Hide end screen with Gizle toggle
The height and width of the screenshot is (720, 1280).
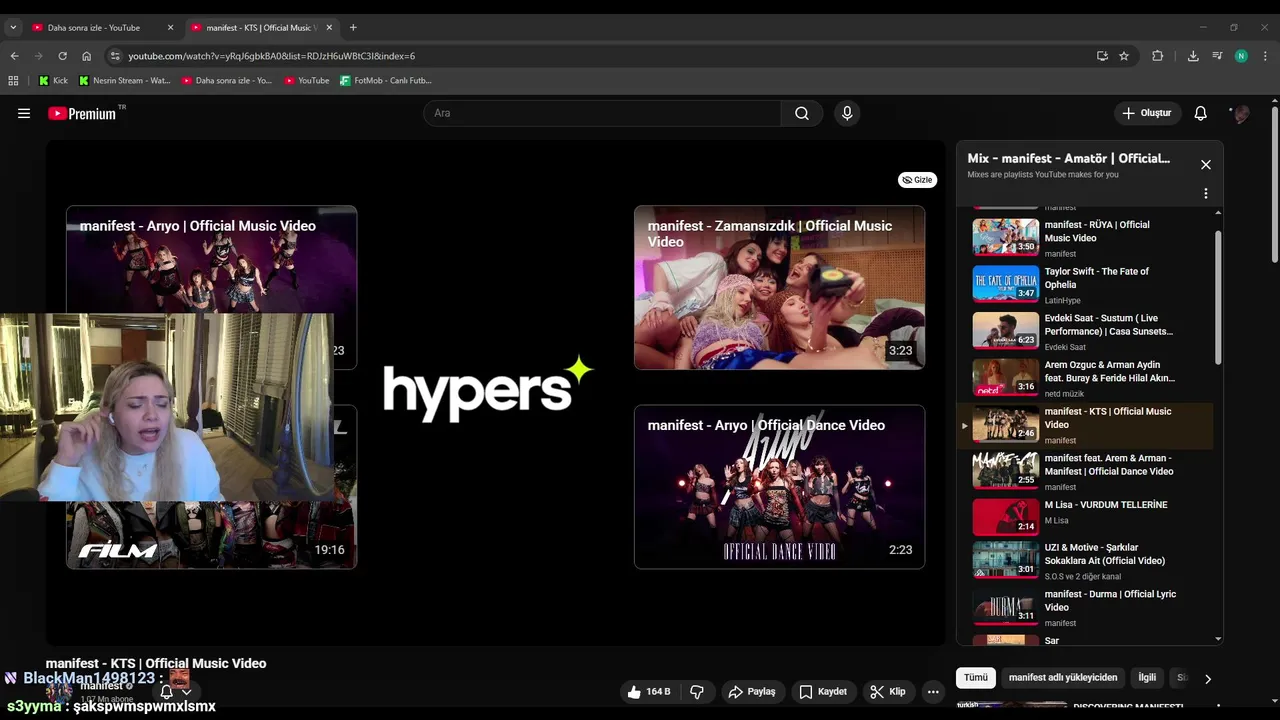[x=917, y=180]
